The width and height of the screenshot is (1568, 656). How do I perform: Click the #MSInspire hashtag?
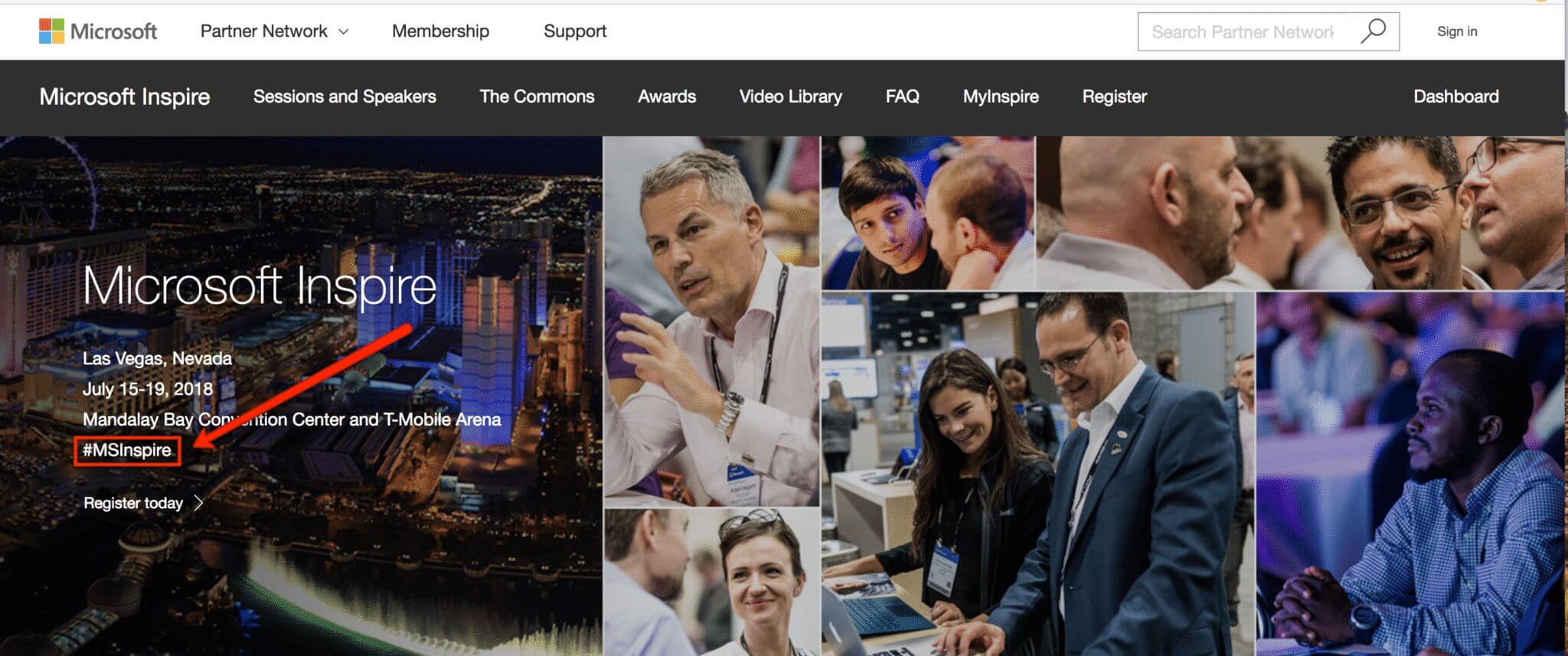pyautogui.click(x=127, y=450)
